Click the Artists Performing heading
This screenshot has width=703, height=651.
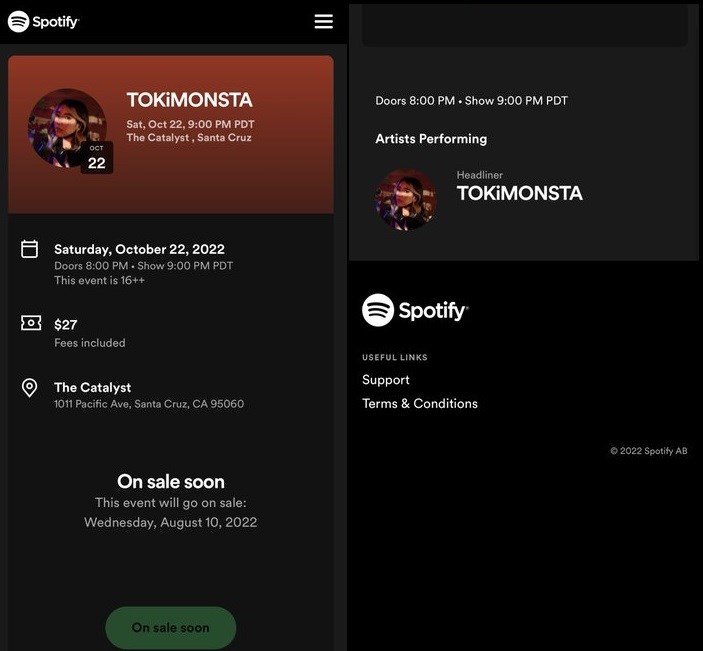coord(431,139)
